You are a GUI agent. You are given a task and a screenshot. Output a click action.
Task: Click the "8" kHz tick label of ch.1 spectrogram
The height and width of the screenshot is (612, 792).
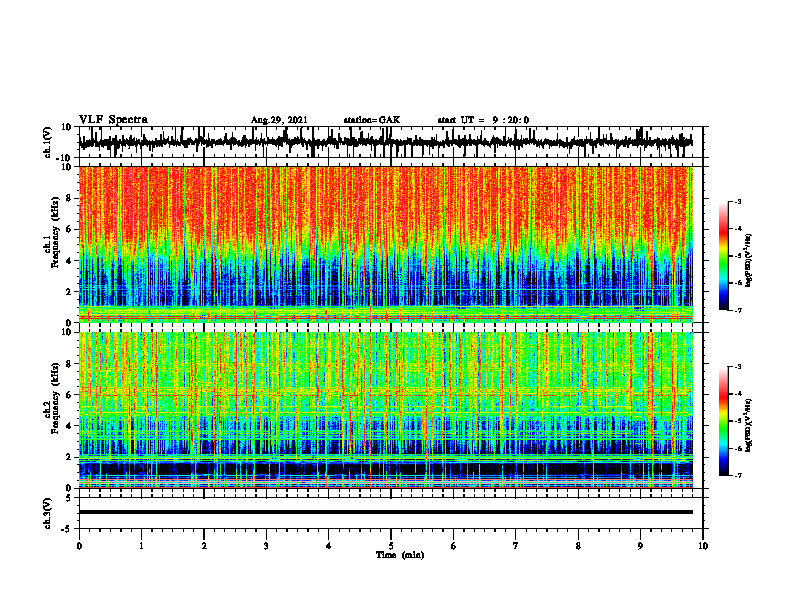pos(69,198)
